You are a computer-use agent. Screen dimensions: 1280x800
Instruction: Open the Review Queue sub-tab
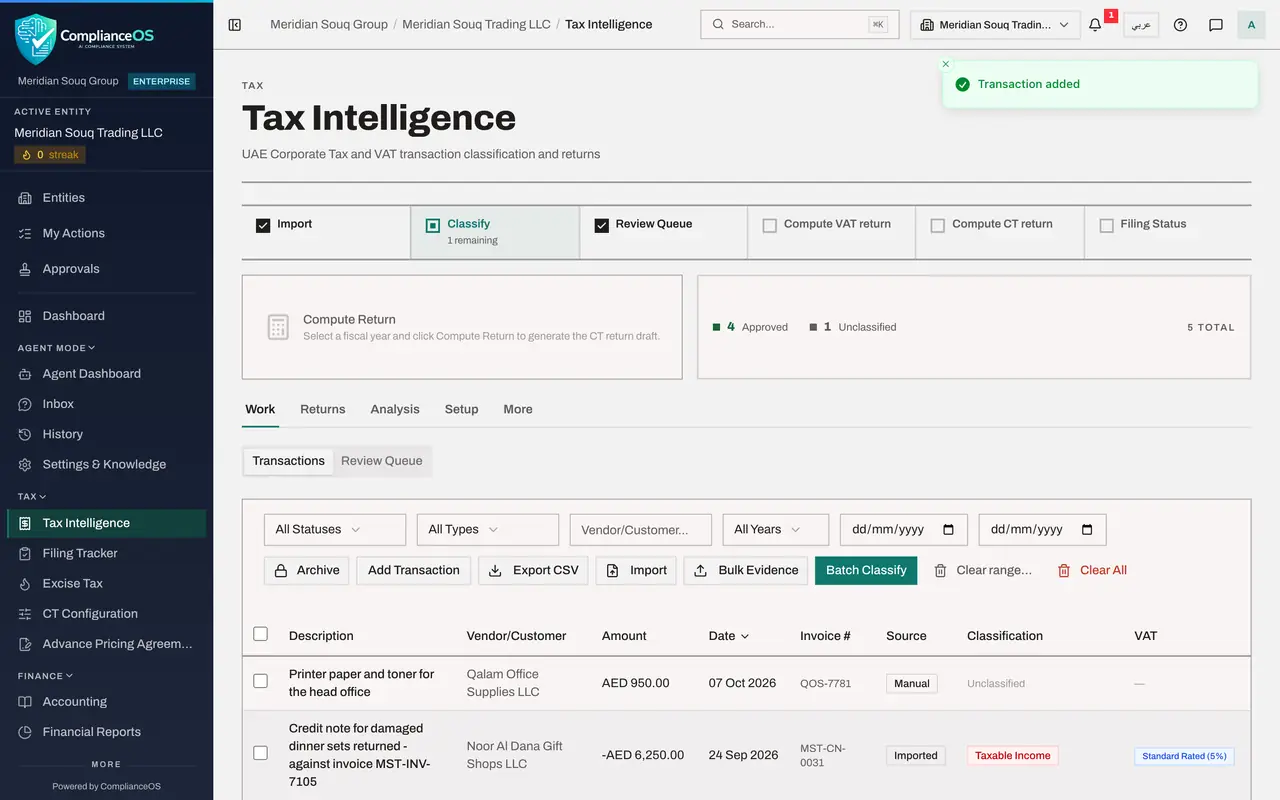tap(382, 461)
